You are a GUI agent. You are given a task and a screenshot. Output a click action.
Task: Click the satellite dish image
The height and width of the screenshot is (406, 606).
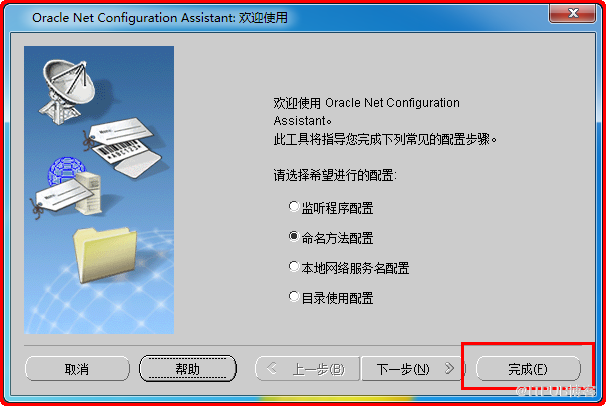(68, 91)
